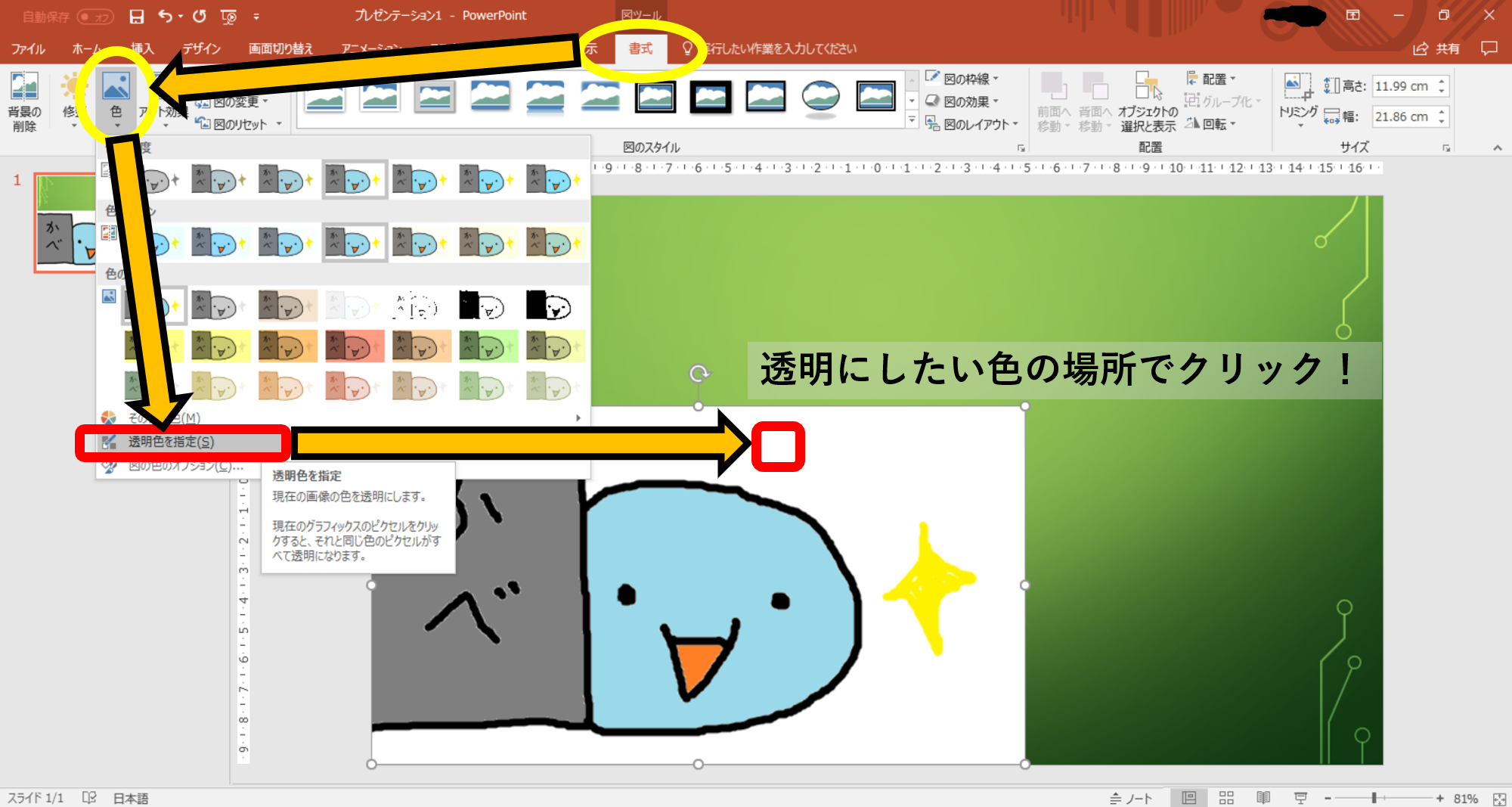Click the Undo arrow icon
This screenshot has width=1512, height=807.
[165, 16]
